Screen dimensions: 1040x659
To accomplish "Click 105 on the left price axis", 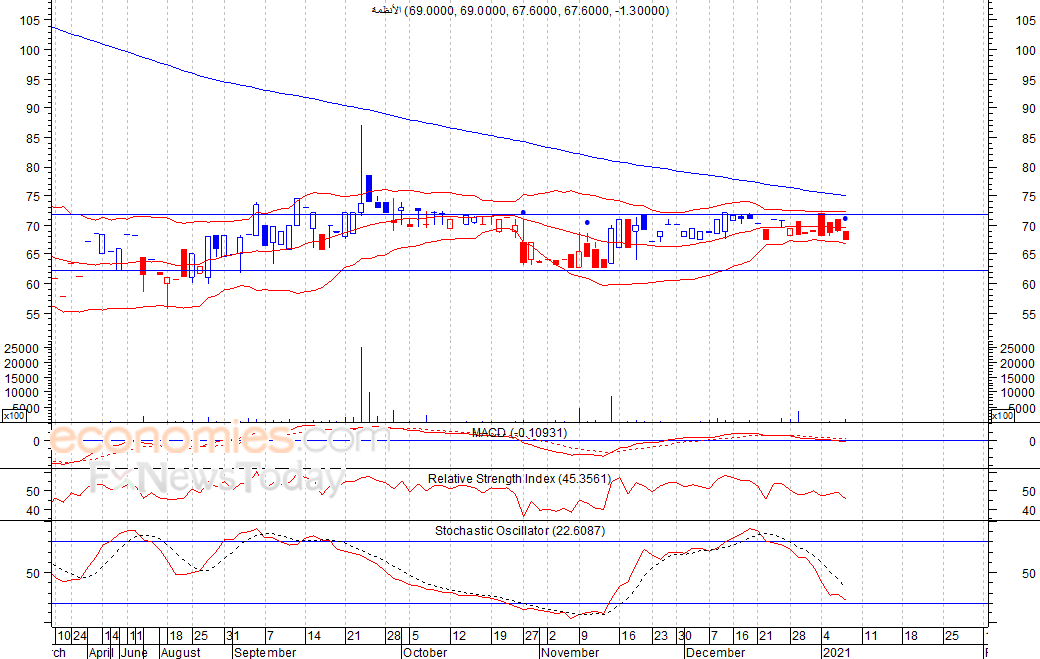I will click(30, 21).
